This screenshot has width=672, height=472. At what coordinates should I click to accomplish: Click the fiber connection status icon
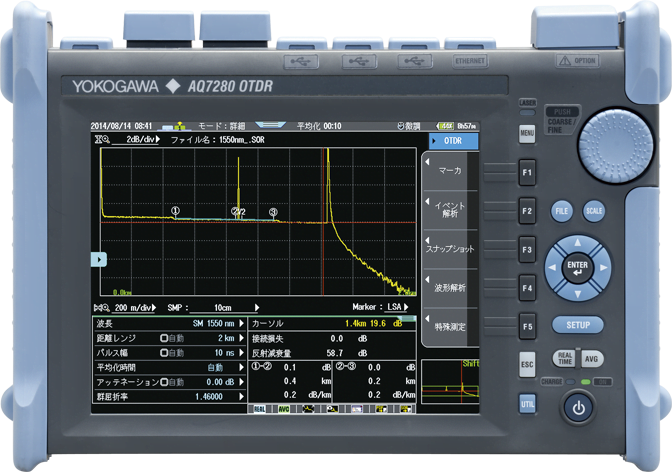[174, 126]
